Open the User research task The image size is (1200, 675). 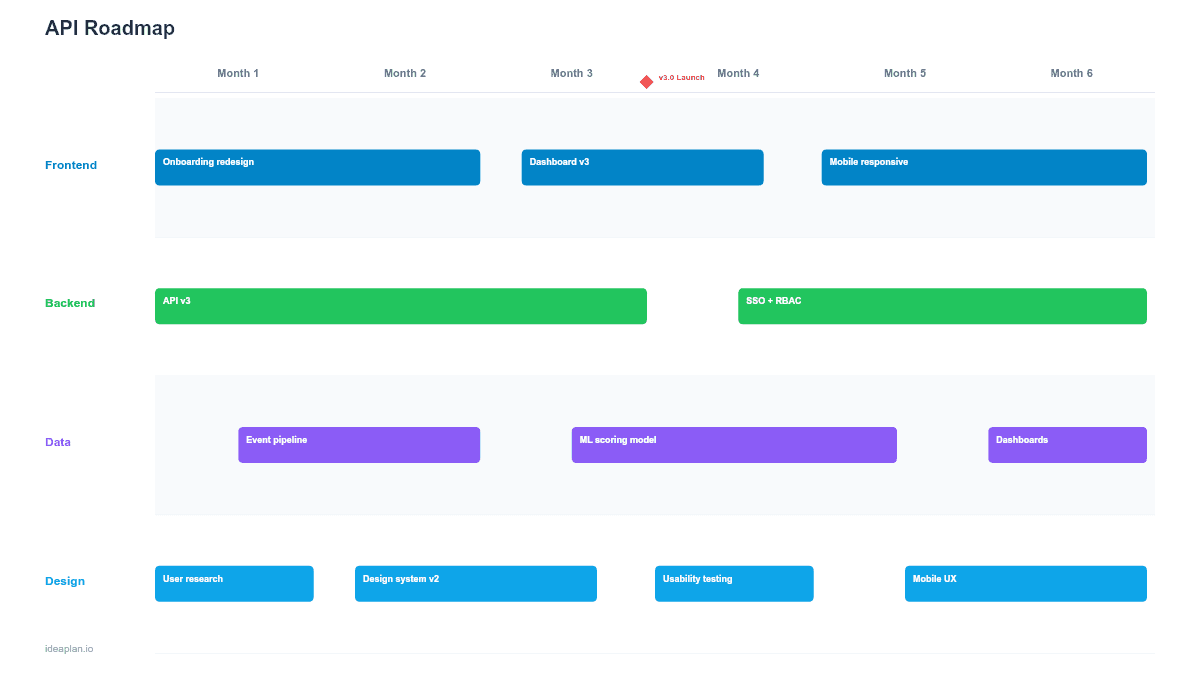pyautogui.click(x=234, y=583)
